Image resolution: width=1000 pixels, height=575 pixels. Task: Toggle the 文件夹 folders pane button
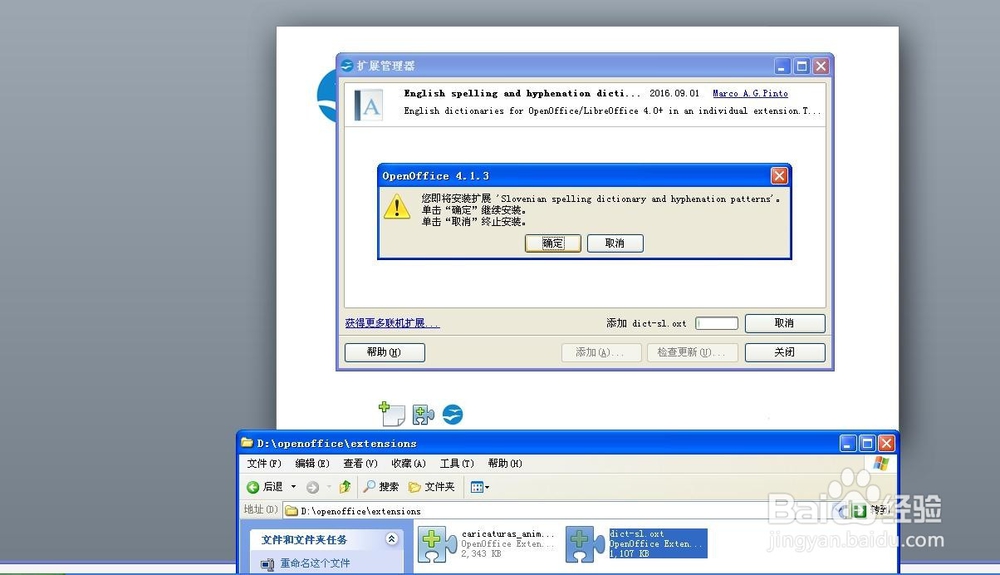432,487
